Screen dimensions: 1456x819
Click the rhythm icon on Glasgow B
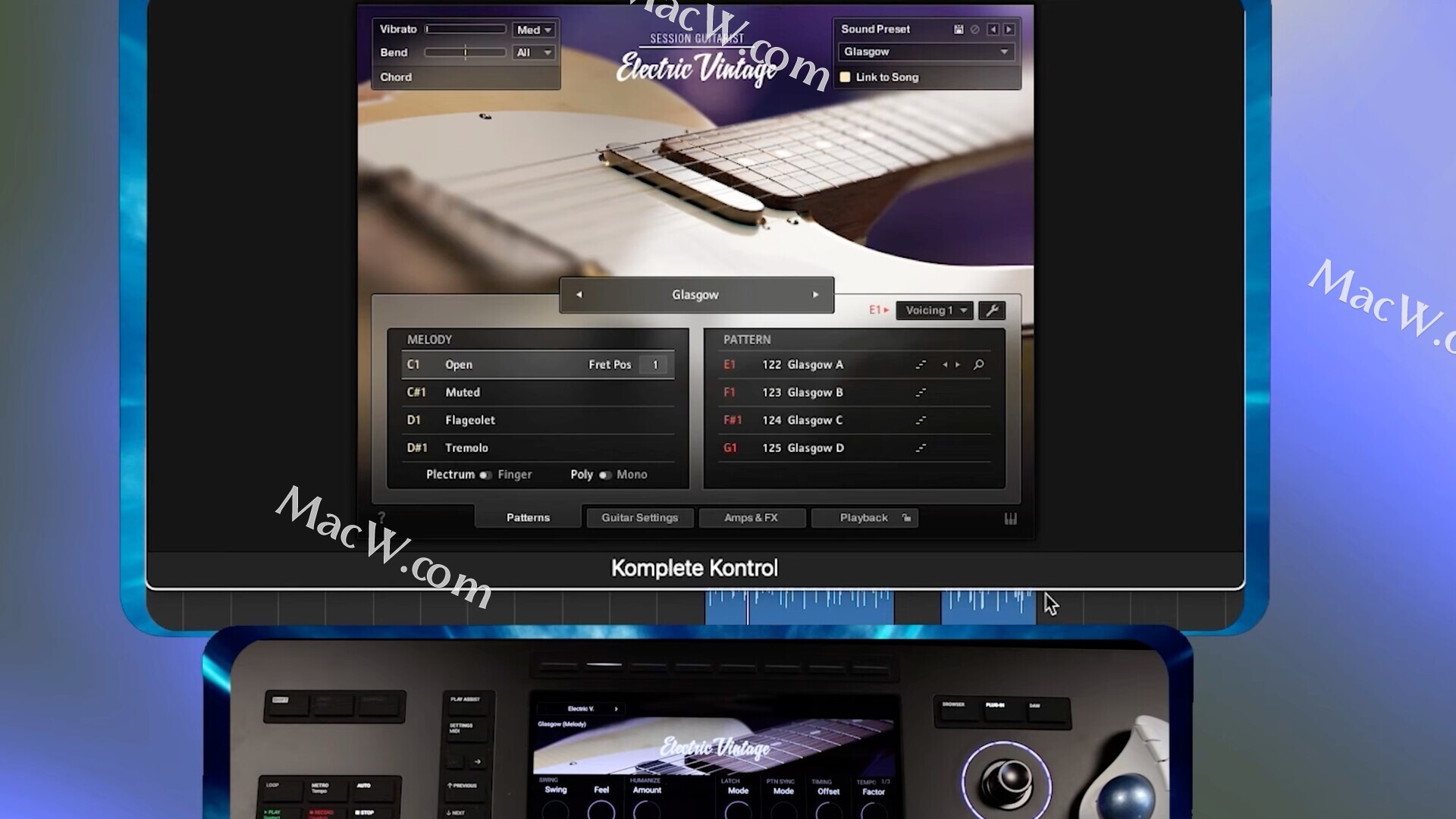pyautogui.click(x=921, y=393)
